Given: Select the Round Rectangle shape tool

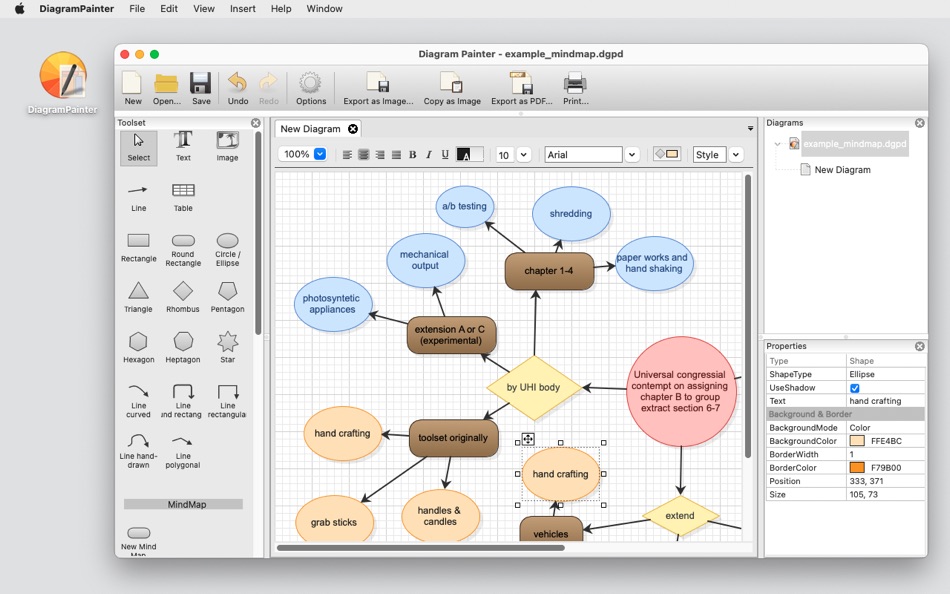Looking at the screenshot, I should coord(183,249).
